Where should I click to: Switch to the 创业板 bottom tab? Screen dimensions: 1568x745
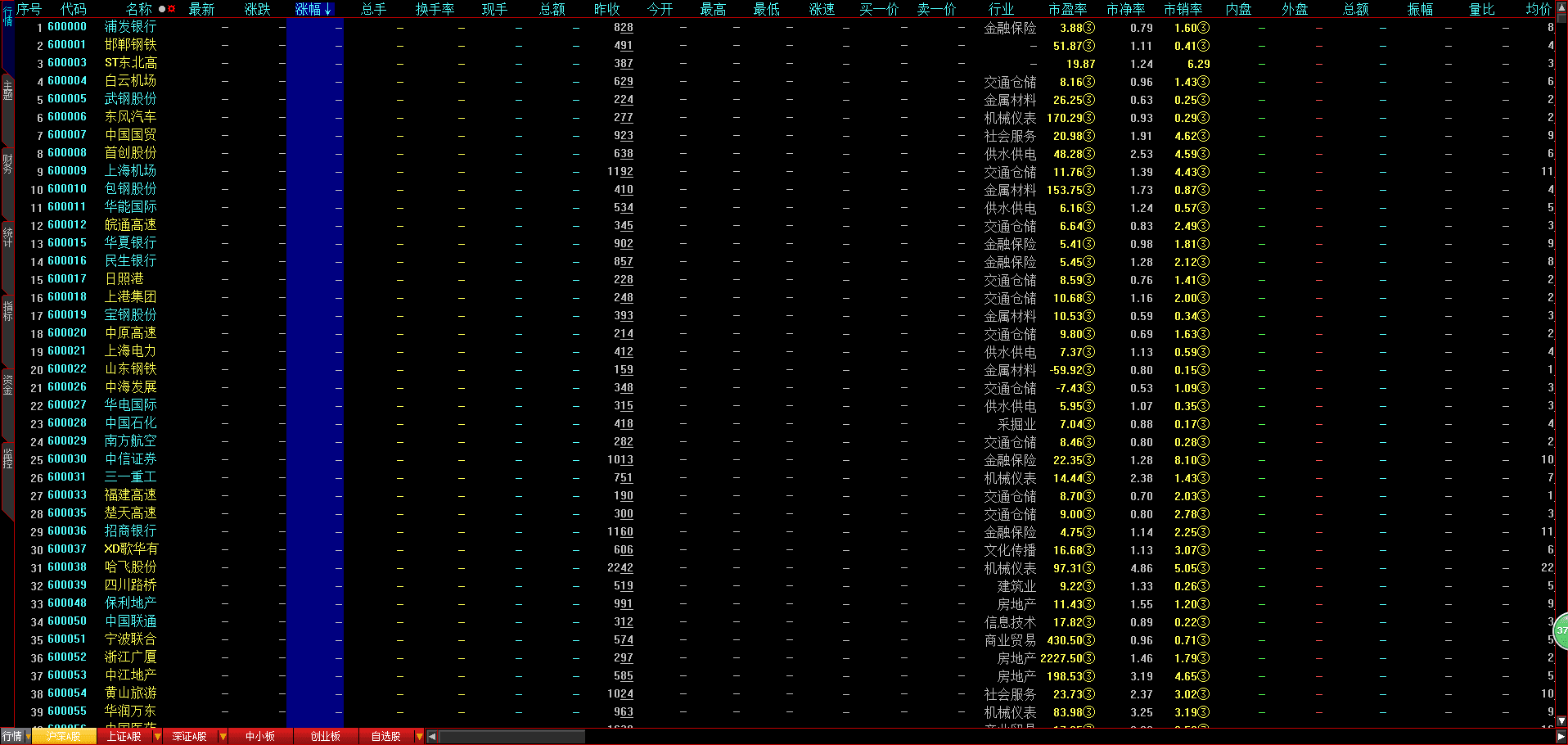[325, 737]
